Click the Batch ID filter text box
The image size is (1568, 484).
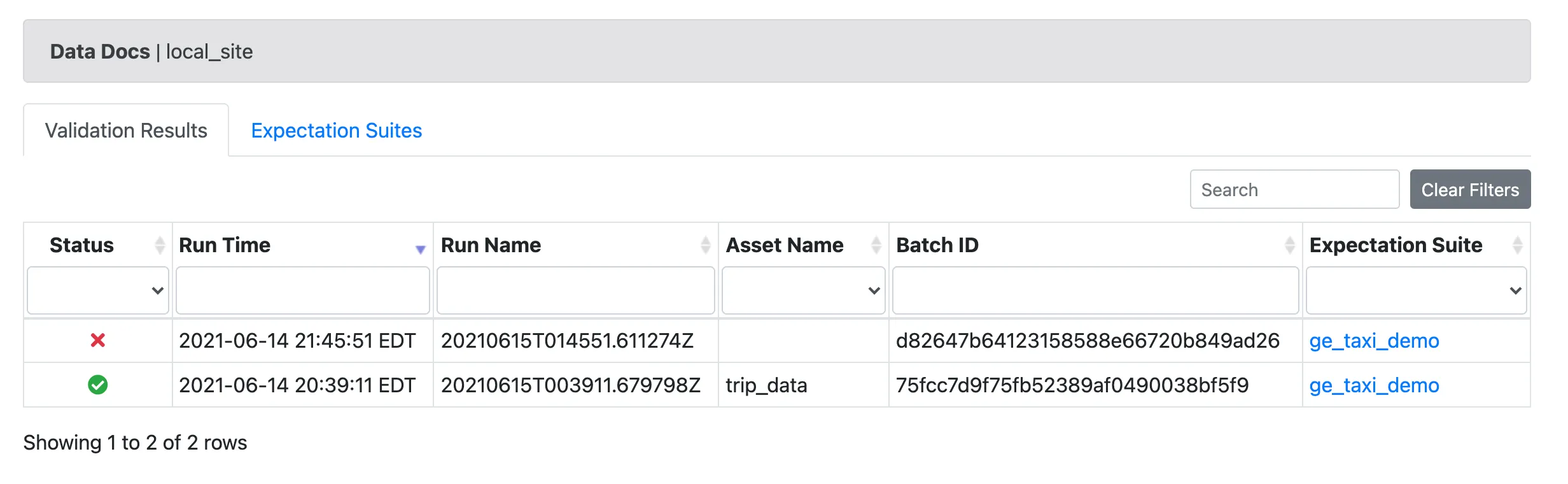1095,290
